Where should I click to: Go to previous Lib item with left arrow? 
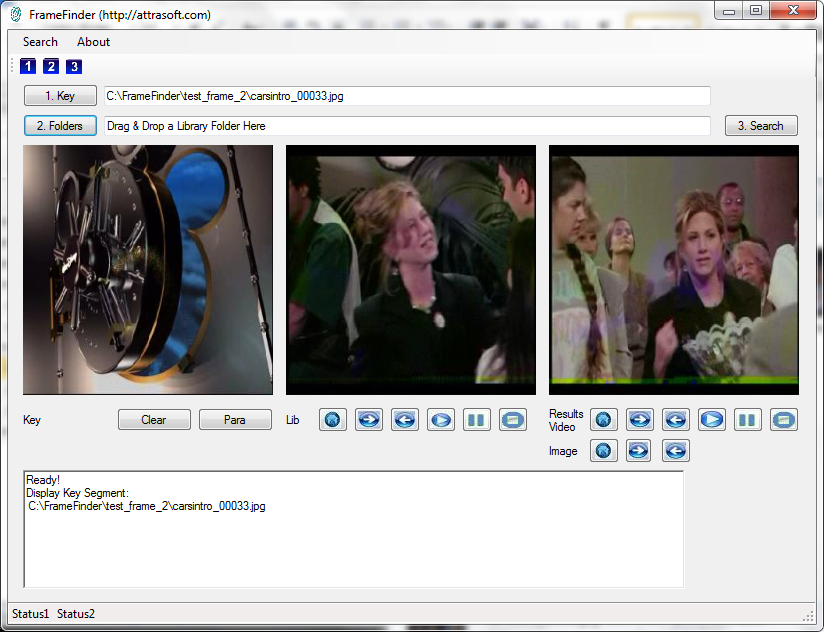405,420
